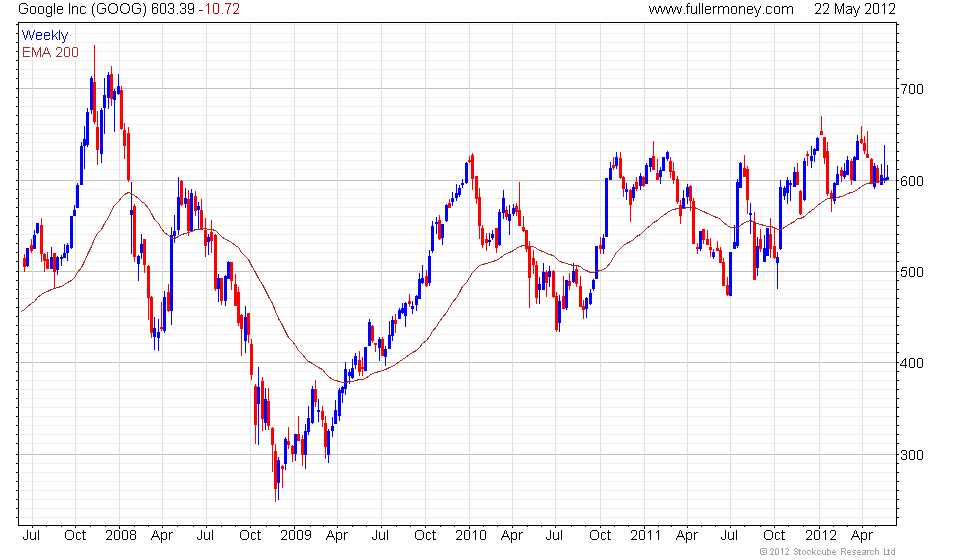Screen dimensions: 980x560
Task: Click the Apr label after 2010
Action: tap(512, 536)
